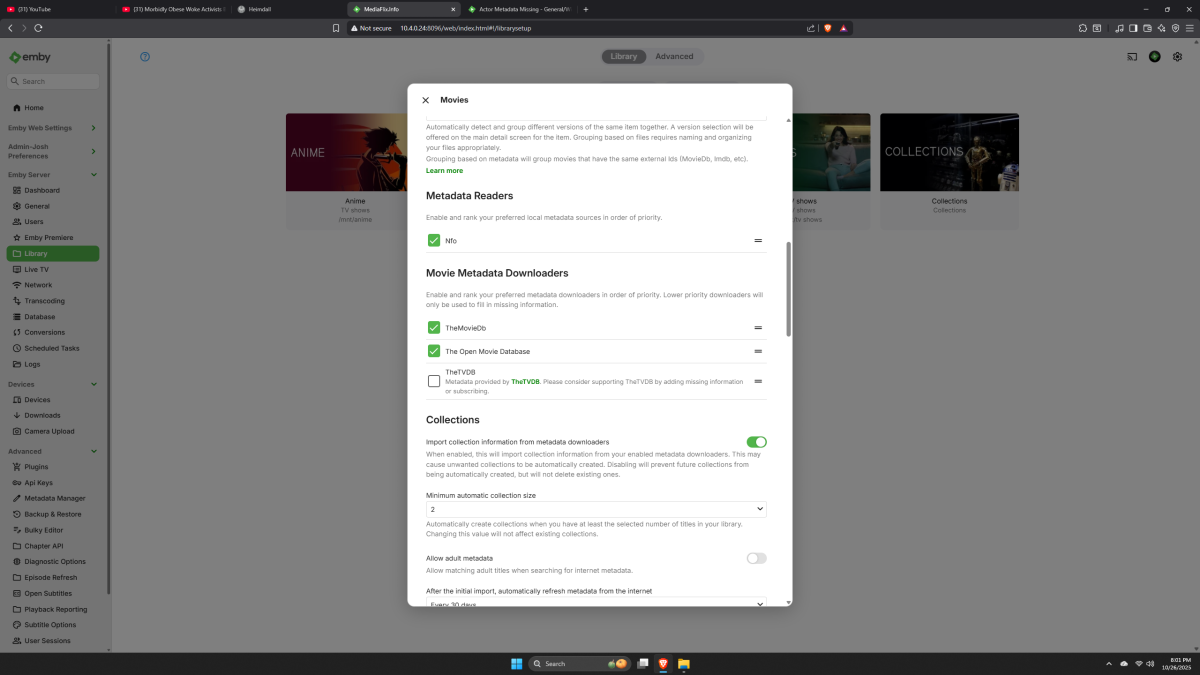Open the TheTVDB website link

(524, 381)
